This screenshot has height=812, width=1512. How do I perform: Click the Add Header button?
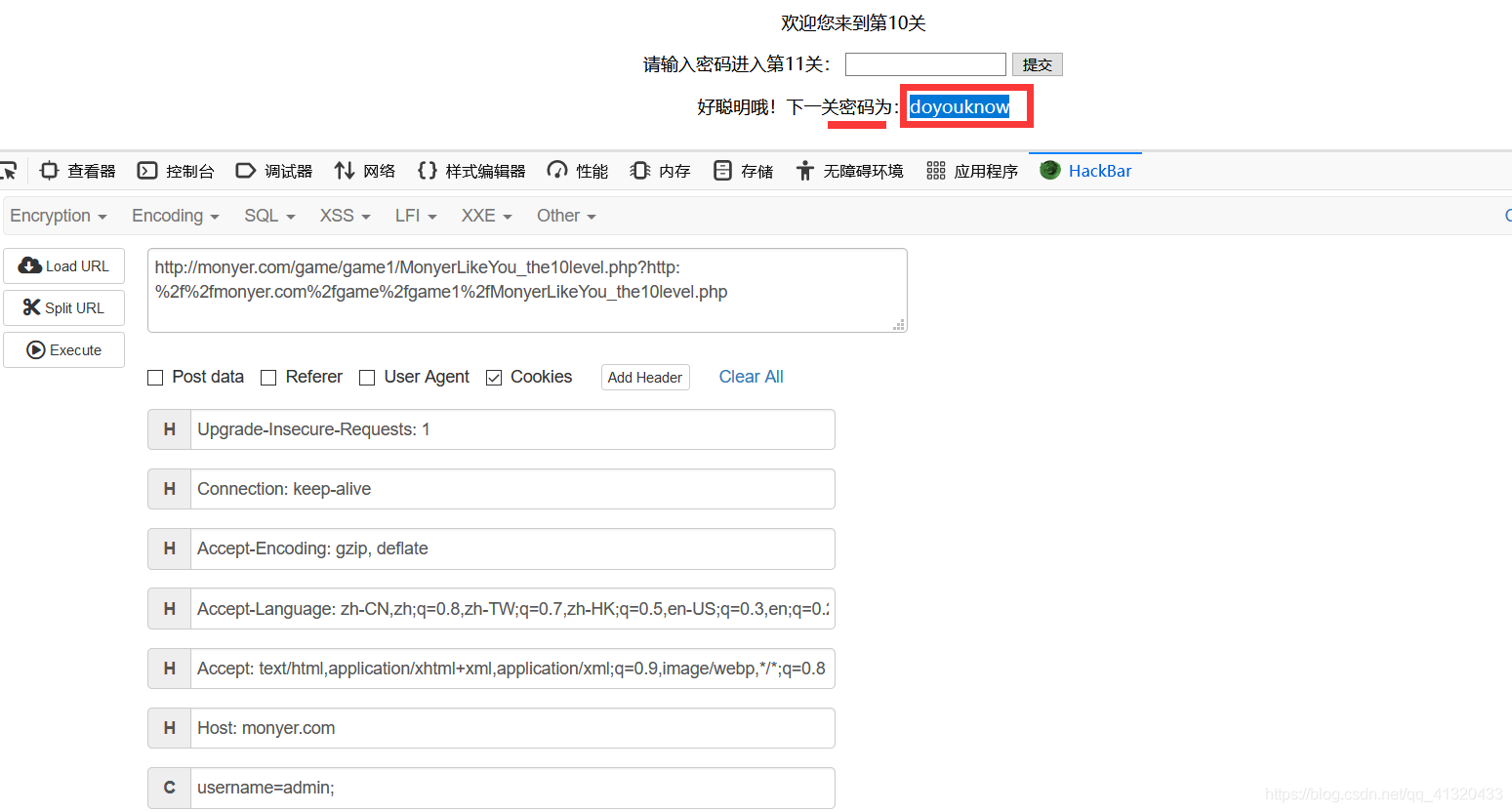(x=645, y=378)
